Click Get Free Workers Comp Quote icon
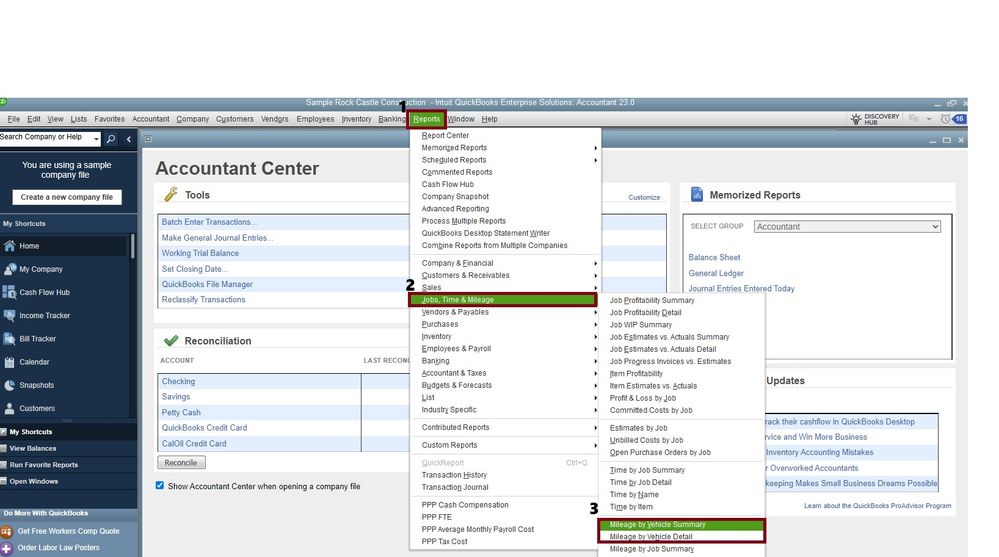This screenshot has width=999, height=557. click(6, 531)
